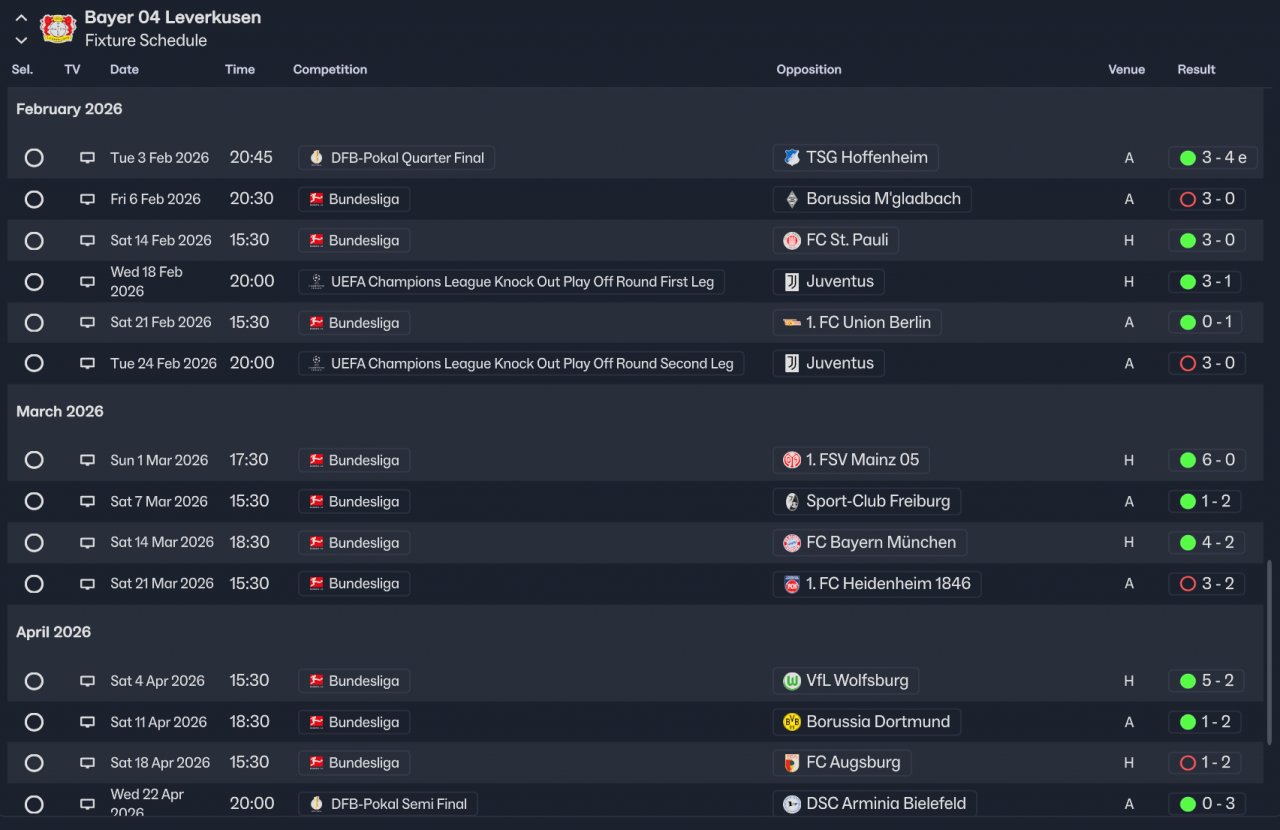The width and height of the screenshot is (1280, 830).
Task: Open the TSG Hoffenheim club page
Action: (856, 158)
